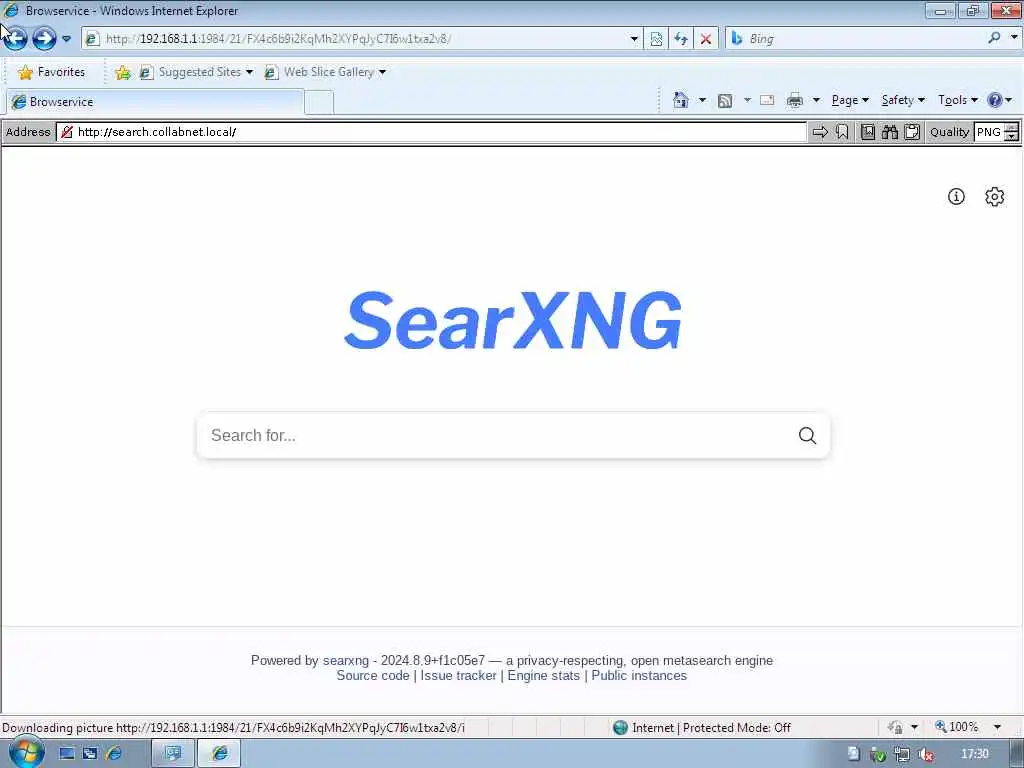
Task: Click the network tray icon
Action: click(x=902, y=754)
